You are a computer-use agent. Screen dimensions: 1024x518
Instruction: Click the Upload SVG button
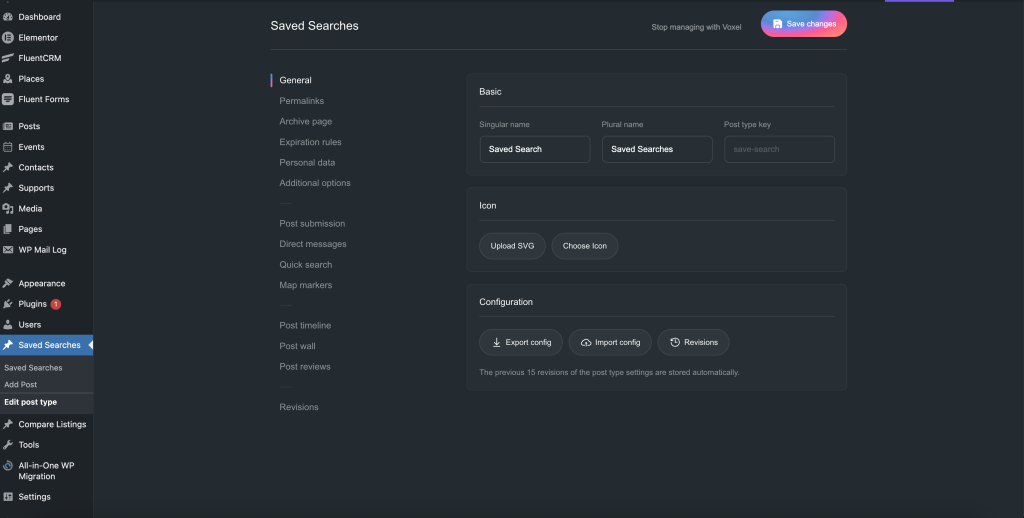pyautogui.click(x=512, y=246)
